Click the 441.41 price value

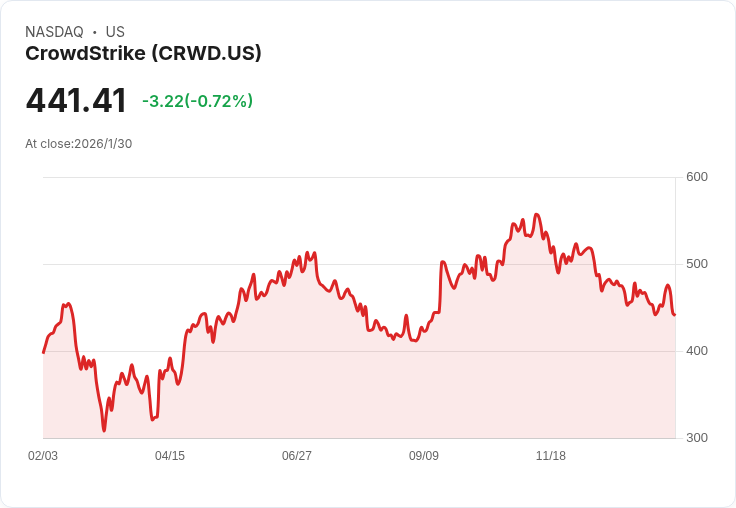tap(76, 100)
